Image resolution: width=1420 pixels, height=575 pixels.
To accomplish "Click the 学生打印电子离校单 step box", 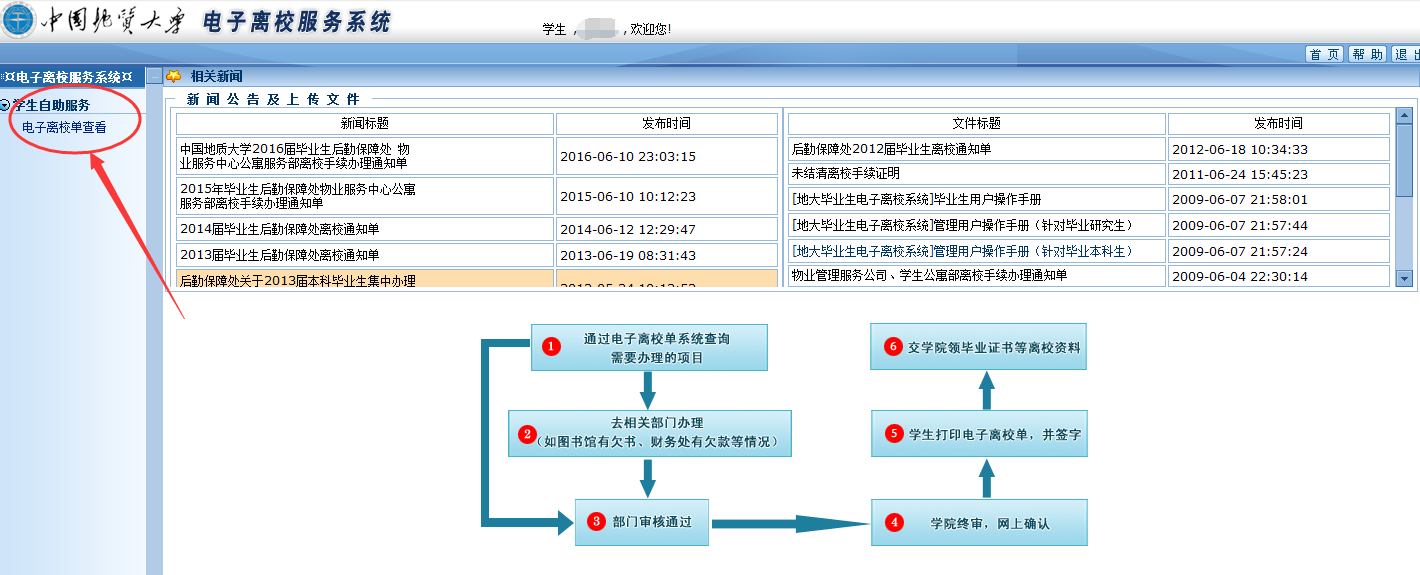I will tap(978, 434).
